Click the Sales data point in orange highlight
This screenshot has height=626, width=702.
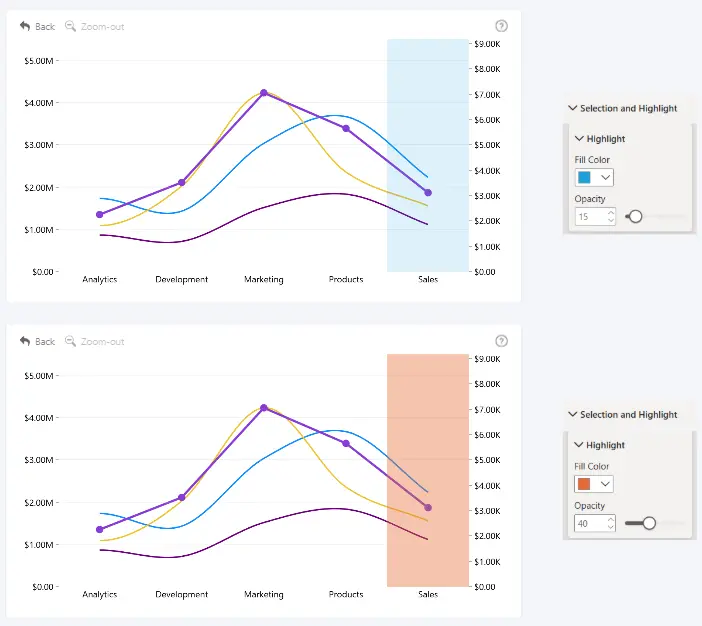tap(428, 508)
